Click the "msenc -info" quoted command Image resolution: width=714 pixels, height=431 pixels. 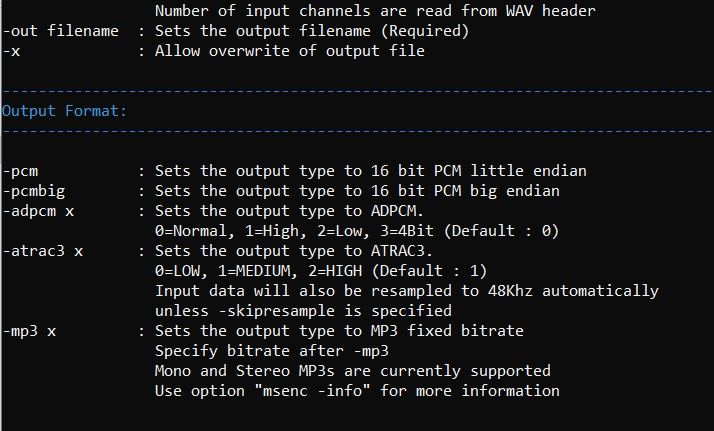tap(312, 391)
